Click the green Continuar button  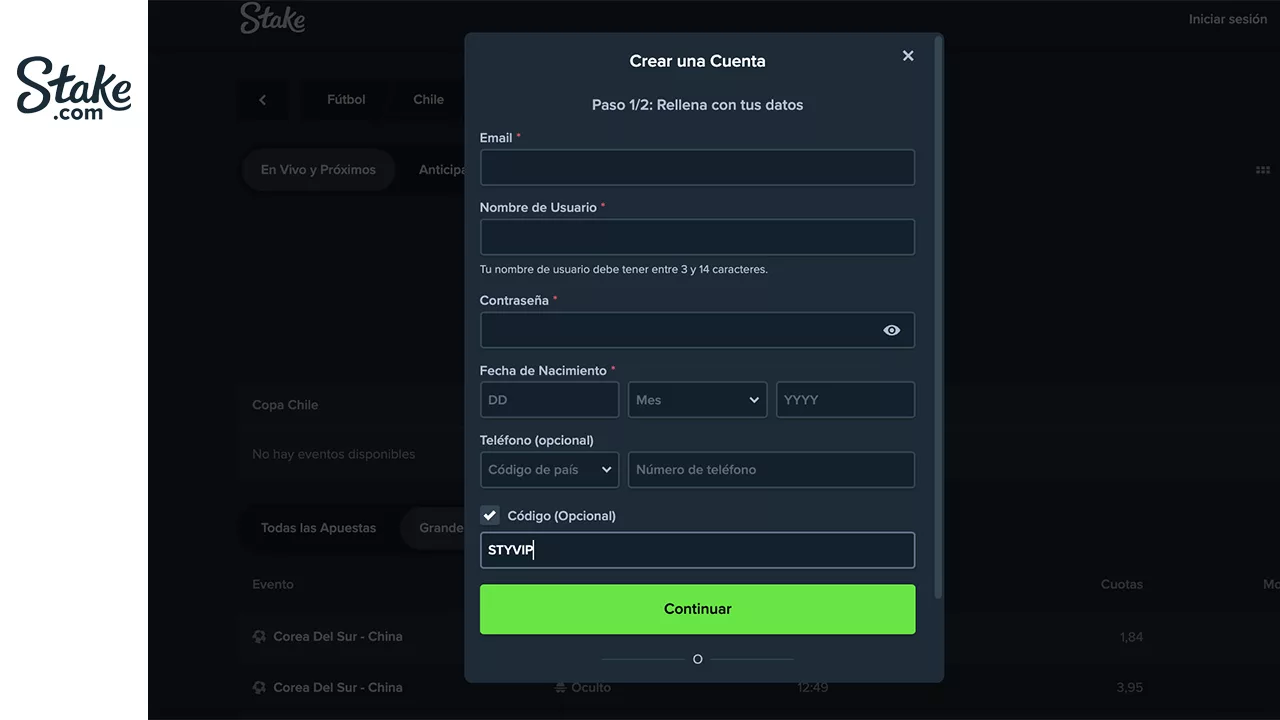coord(697,609)
